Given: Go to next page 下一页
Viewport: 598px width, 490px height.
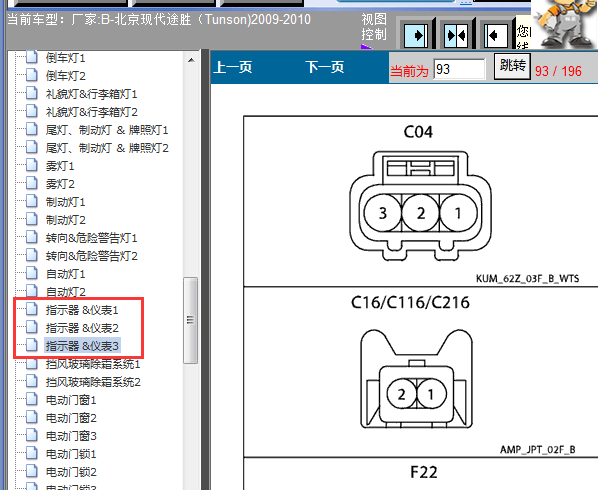Looking at the screenshot, I should pos(325,67).
